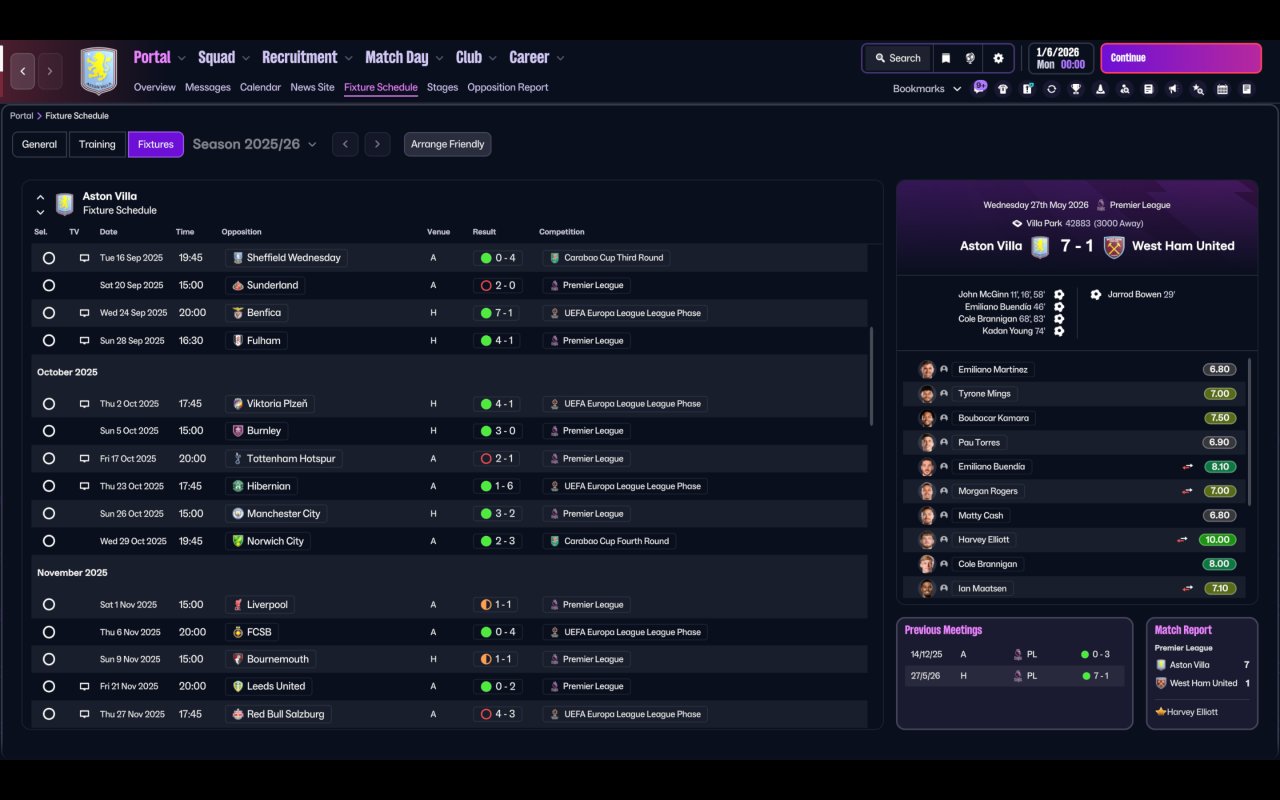Click Emiliano Buendía's substitution arrow icon
The image size is (1280, 800).
(x=1188, y=467)
